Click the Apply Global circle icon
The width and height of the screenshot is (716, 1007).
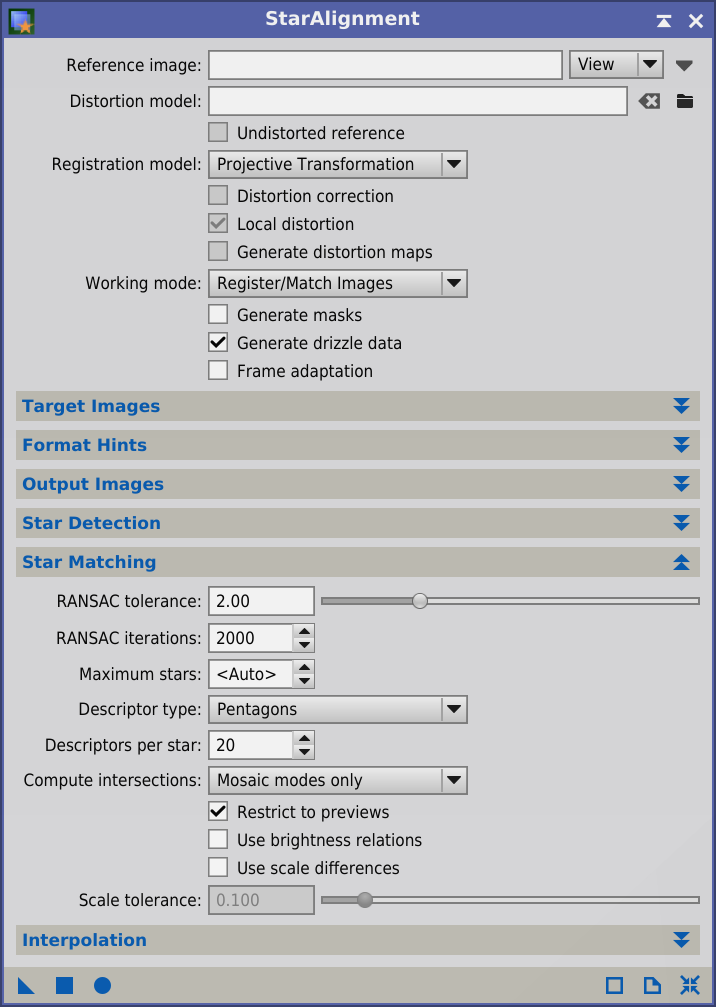102,985
